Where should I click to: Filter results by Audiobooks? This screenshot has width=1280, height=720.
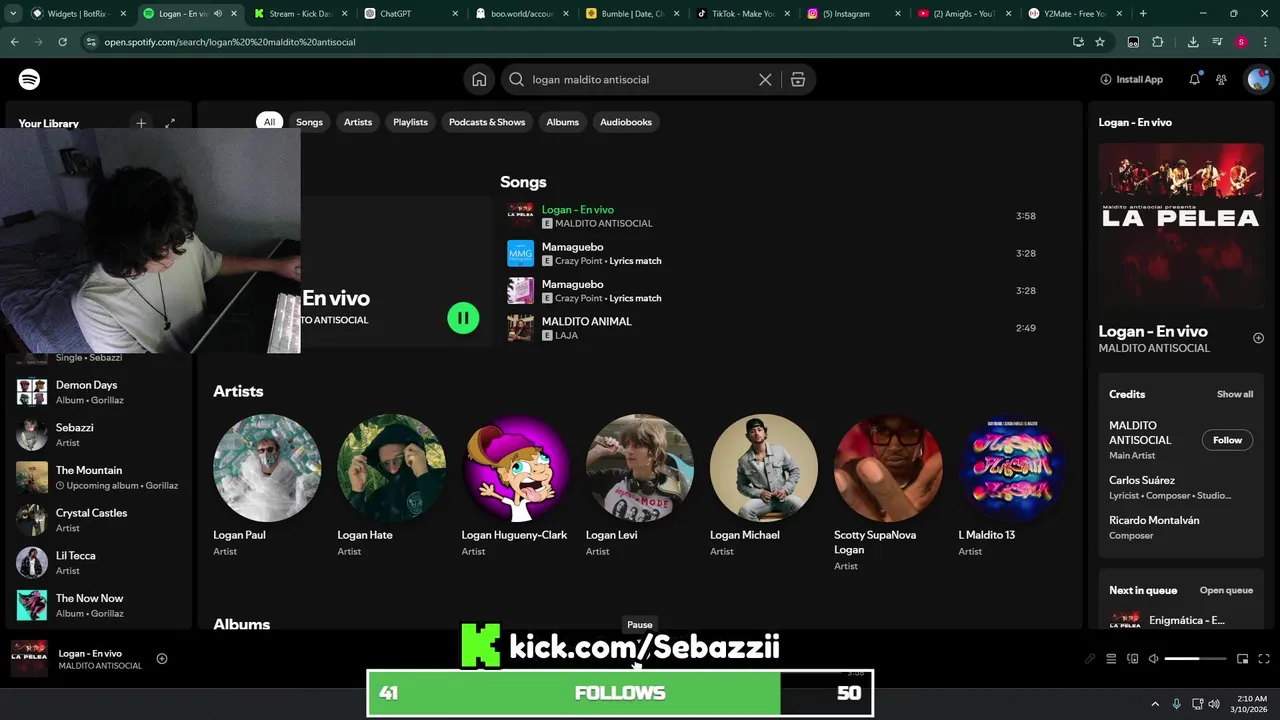pos(626,122)
